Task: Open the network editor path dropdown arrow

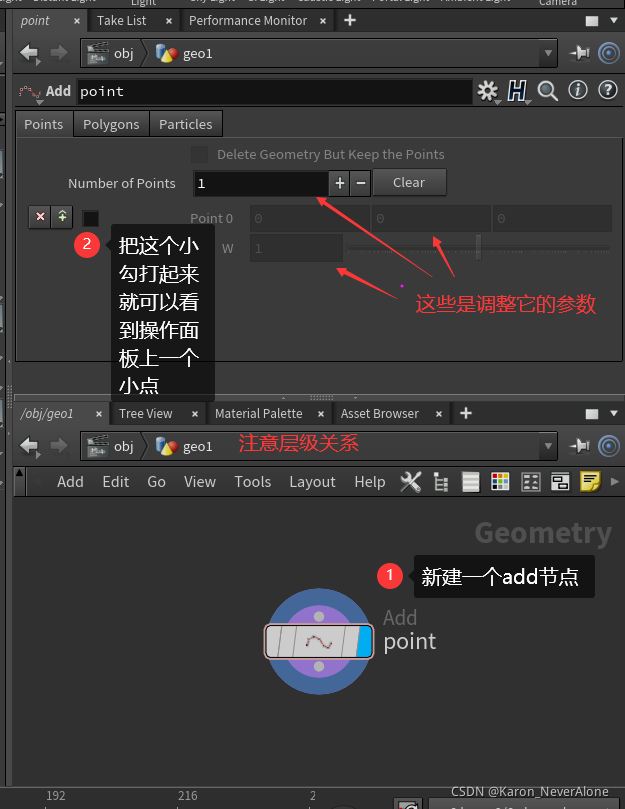Action: 548,446
